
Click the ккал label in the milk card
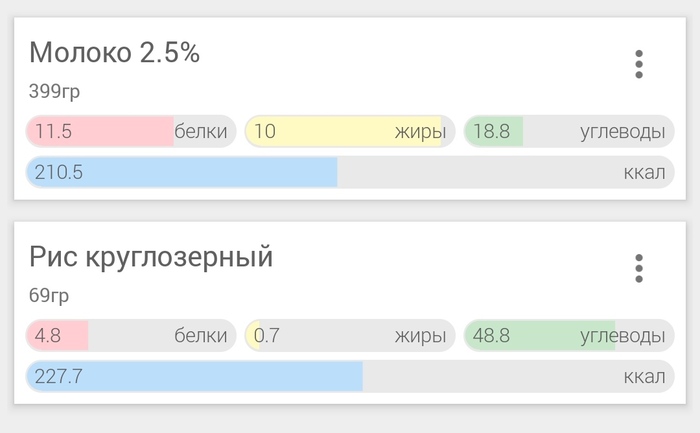(x=644, y=172)
